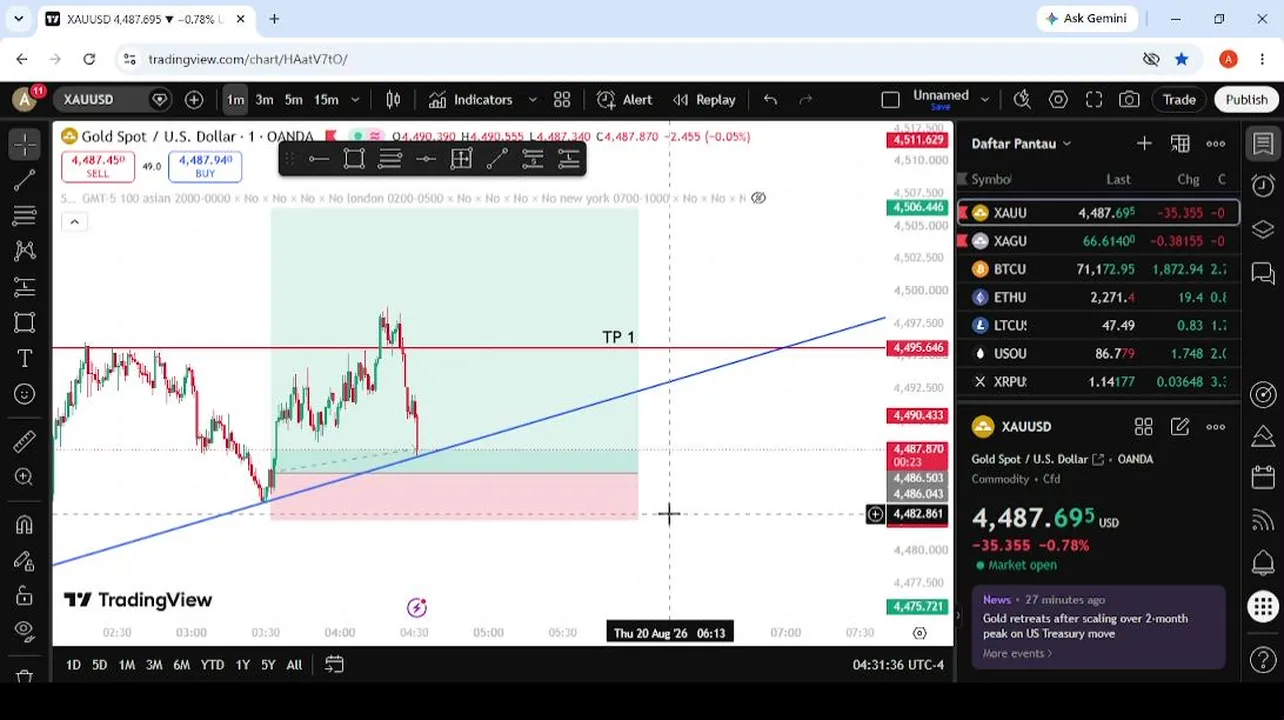Click the 4,482.861 price axis plus button
The image size is (1284, 720).
point(875,514)
